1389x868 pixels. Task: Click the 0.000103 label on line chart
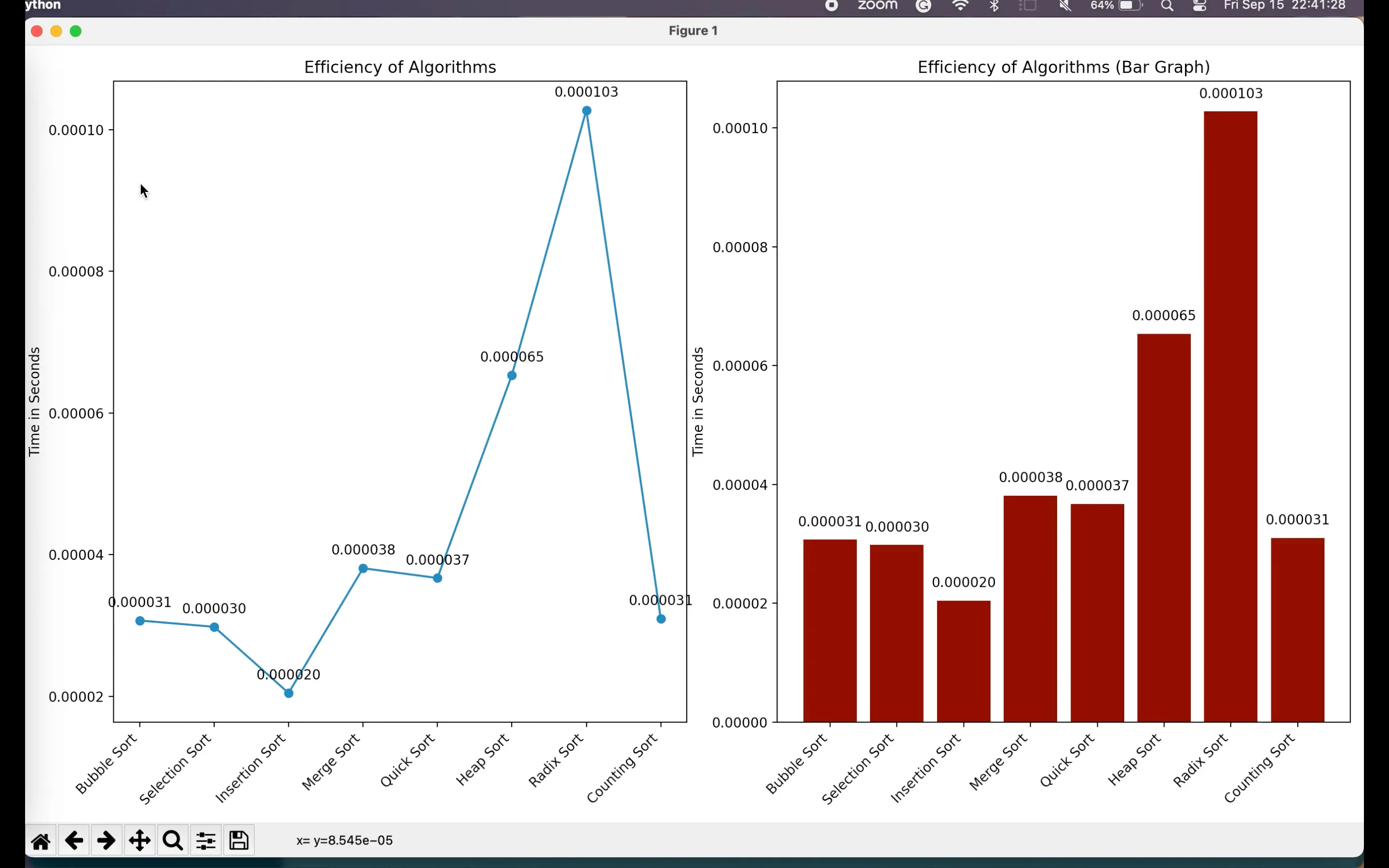(x=586, y=92)
